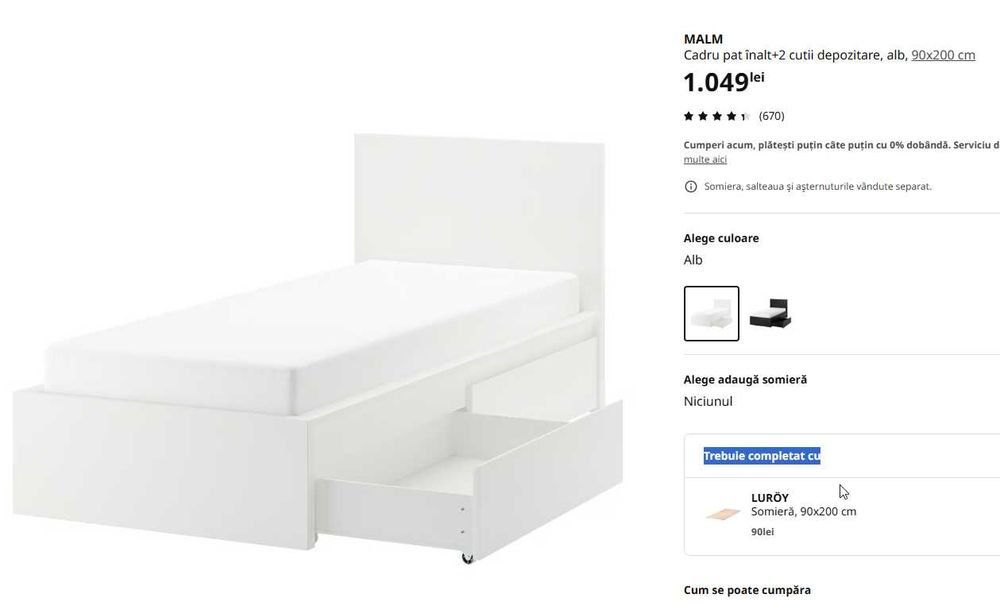Expand the 'Alege adaugă somieră' section

(x=745, y=379)
